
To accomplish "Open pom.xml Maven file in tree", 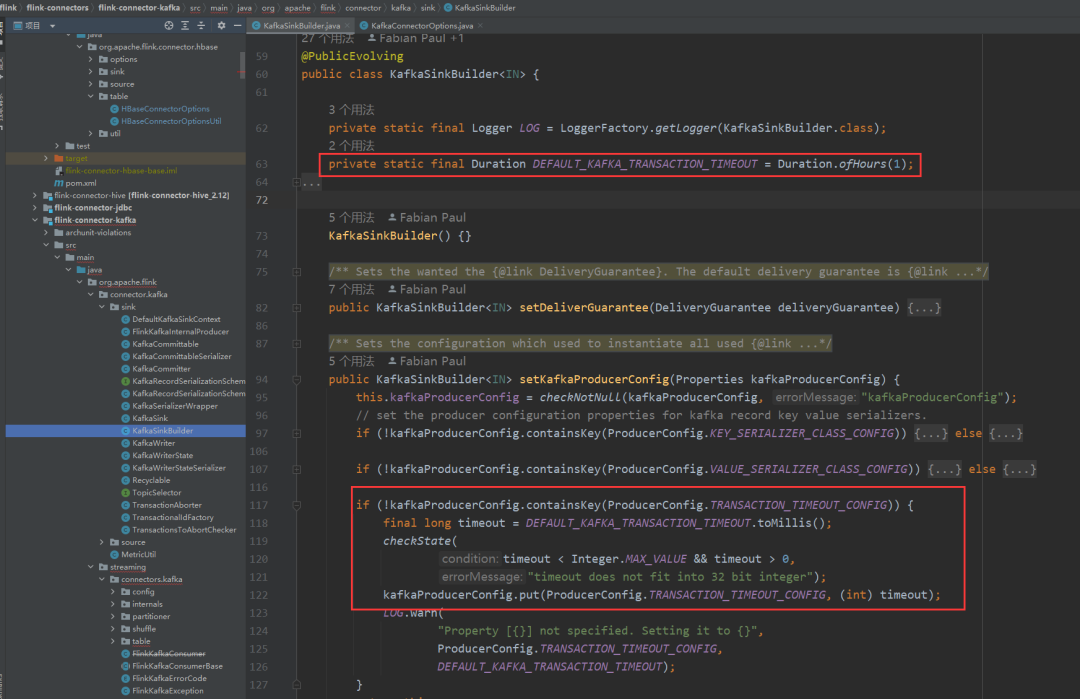I will [x=80, y=183].
